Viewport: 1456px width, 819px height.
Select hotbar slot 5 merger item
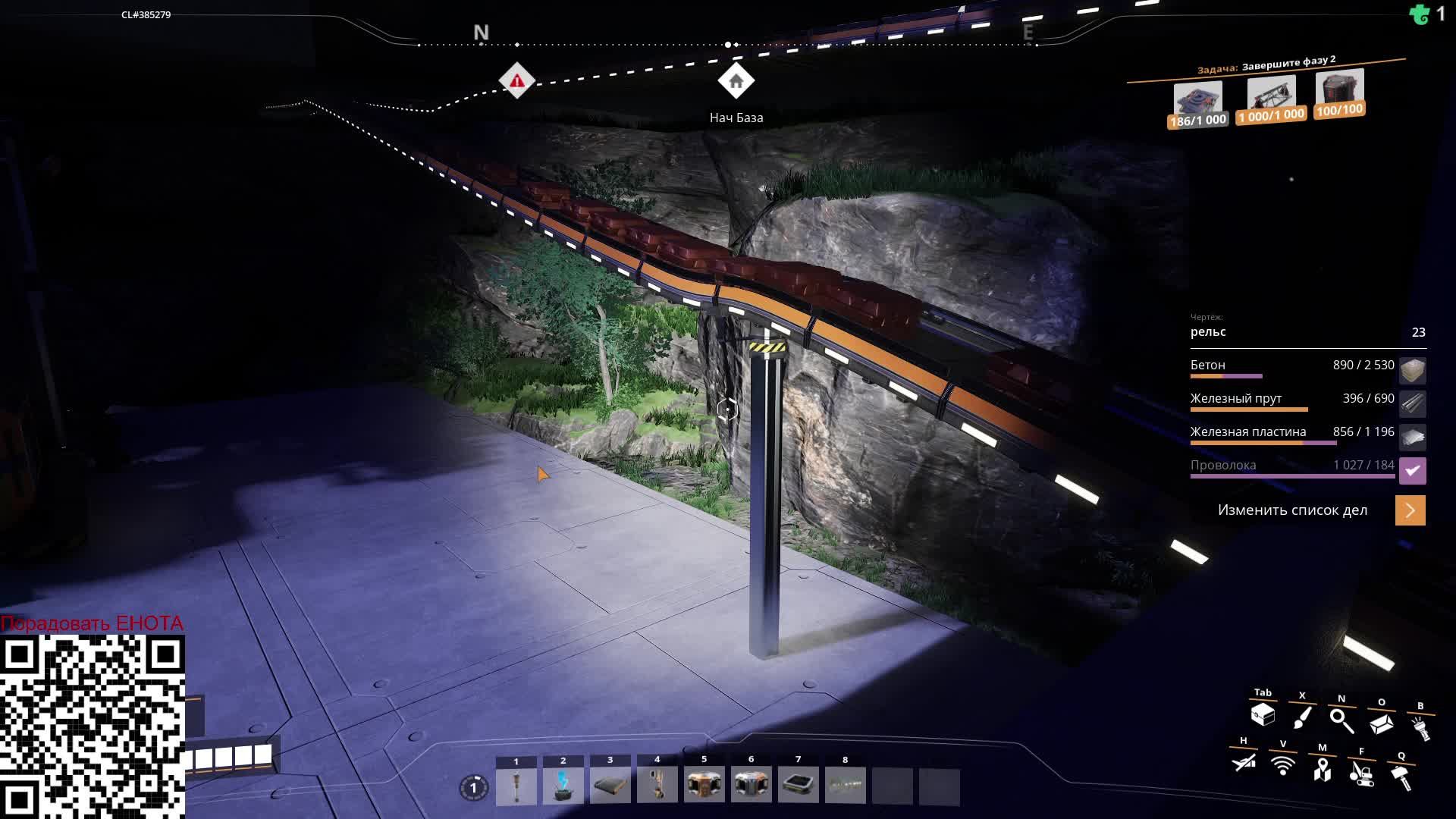pos(704,785)
